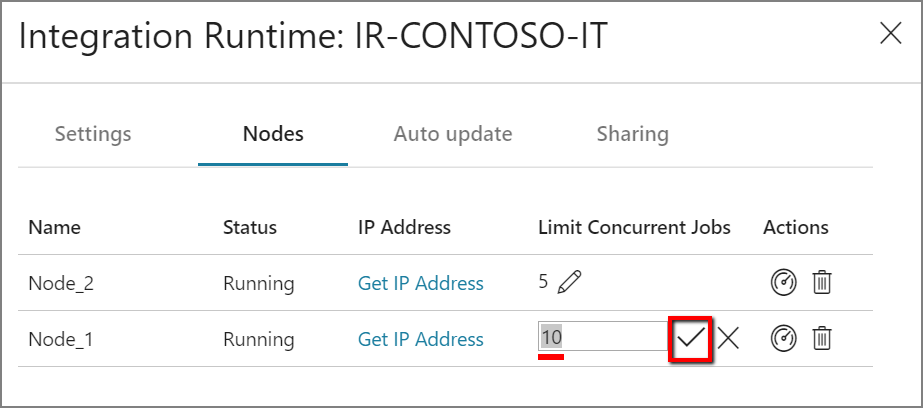Go to the Sharing tab
This screenshot has width=923, height=408.
632,134
